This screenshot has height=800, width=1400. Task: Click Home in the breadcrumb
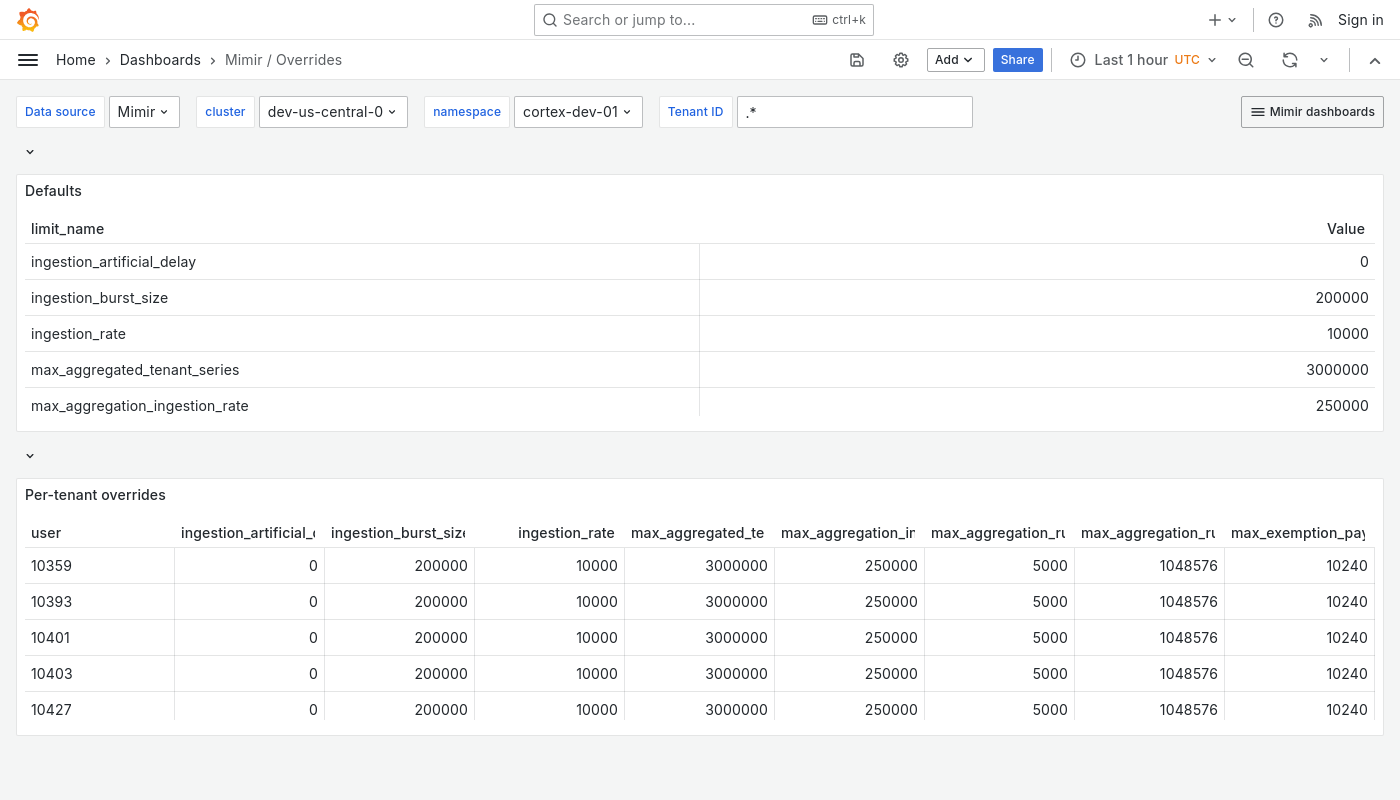(75, 60)
